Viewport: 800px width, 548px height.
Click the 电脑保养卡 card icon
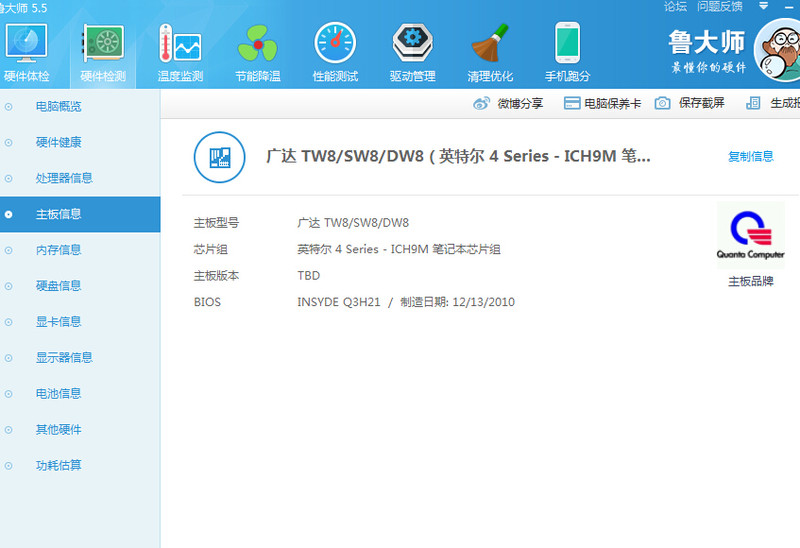tap(572, 103)
